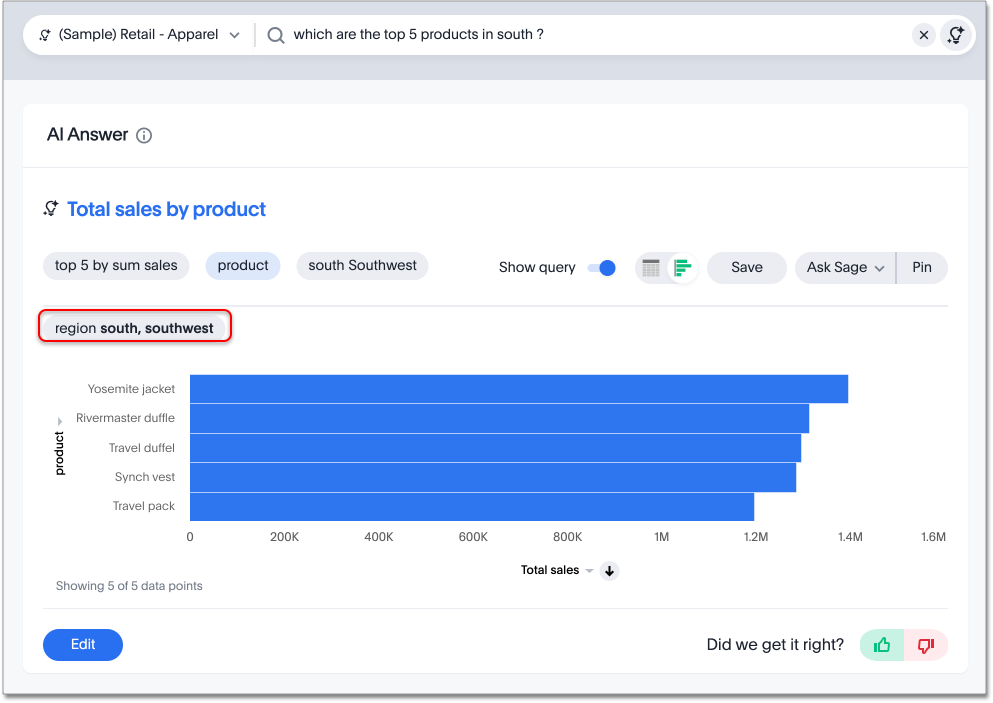Clear the search query with the x icon
The width and height of the screenshot is (993, 703).
tap(923, 34)
